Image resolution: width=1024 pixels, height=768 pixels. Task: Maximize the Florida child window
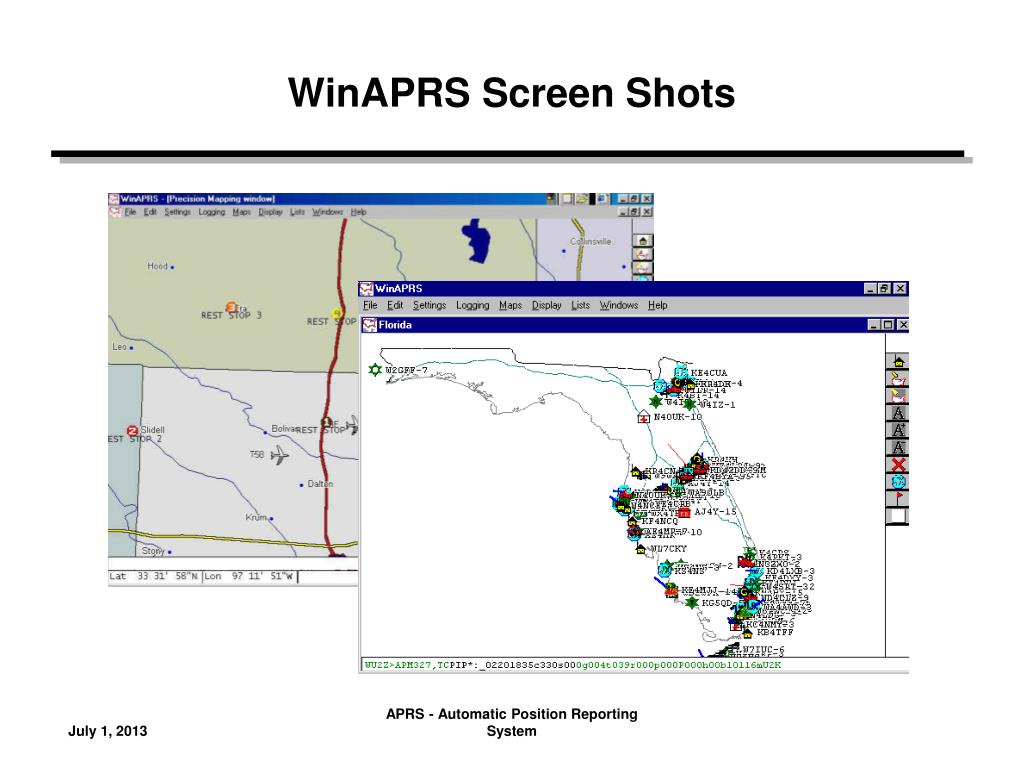888,325
